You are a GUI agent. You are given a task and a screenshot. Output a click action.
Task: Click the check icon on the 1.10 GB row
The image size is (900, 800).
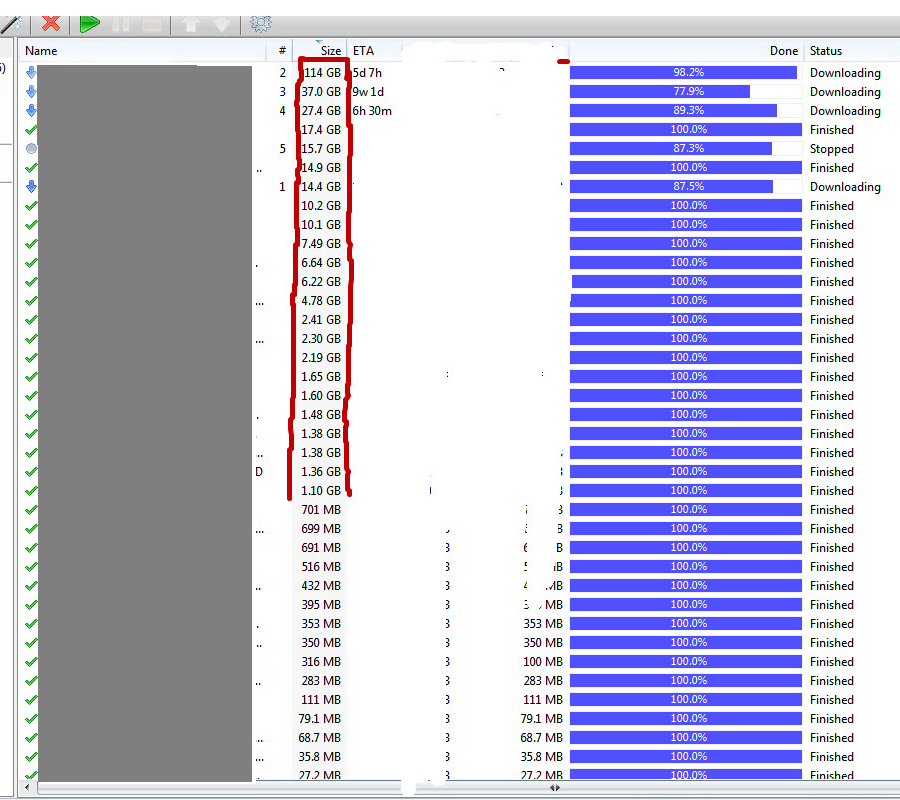tap(32, 491)
